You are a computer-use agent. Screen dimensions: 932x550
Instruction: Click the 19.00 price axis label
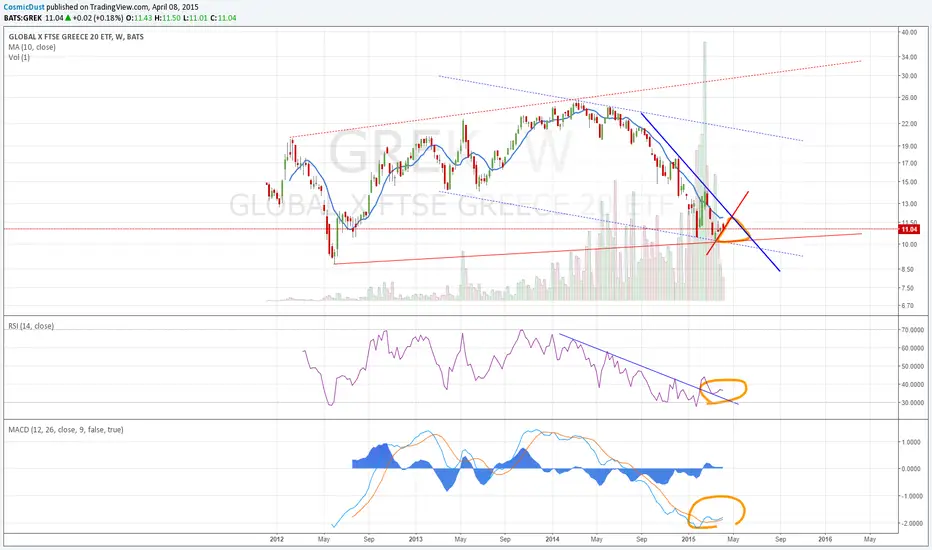point(909,146)
